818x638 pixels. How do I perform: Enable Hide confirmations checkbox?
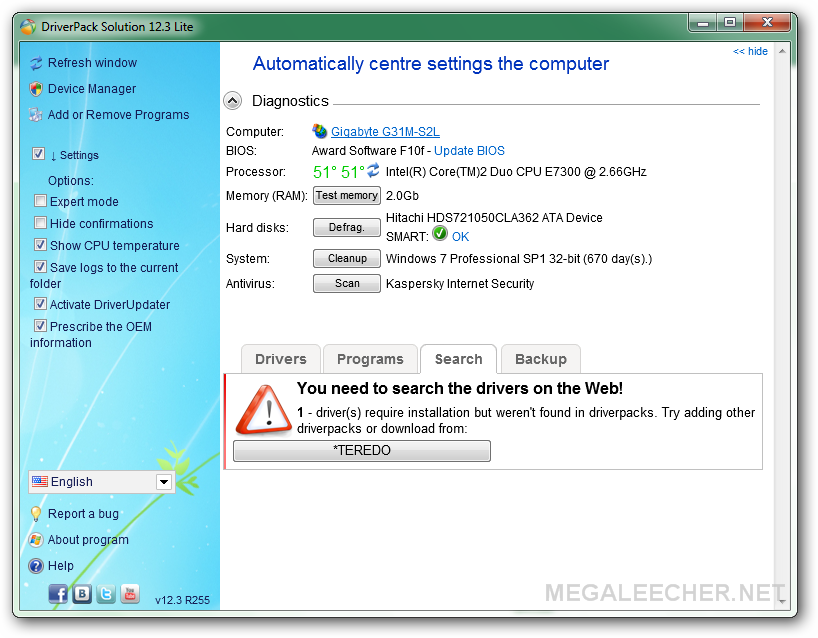click(x=40, y=223)
